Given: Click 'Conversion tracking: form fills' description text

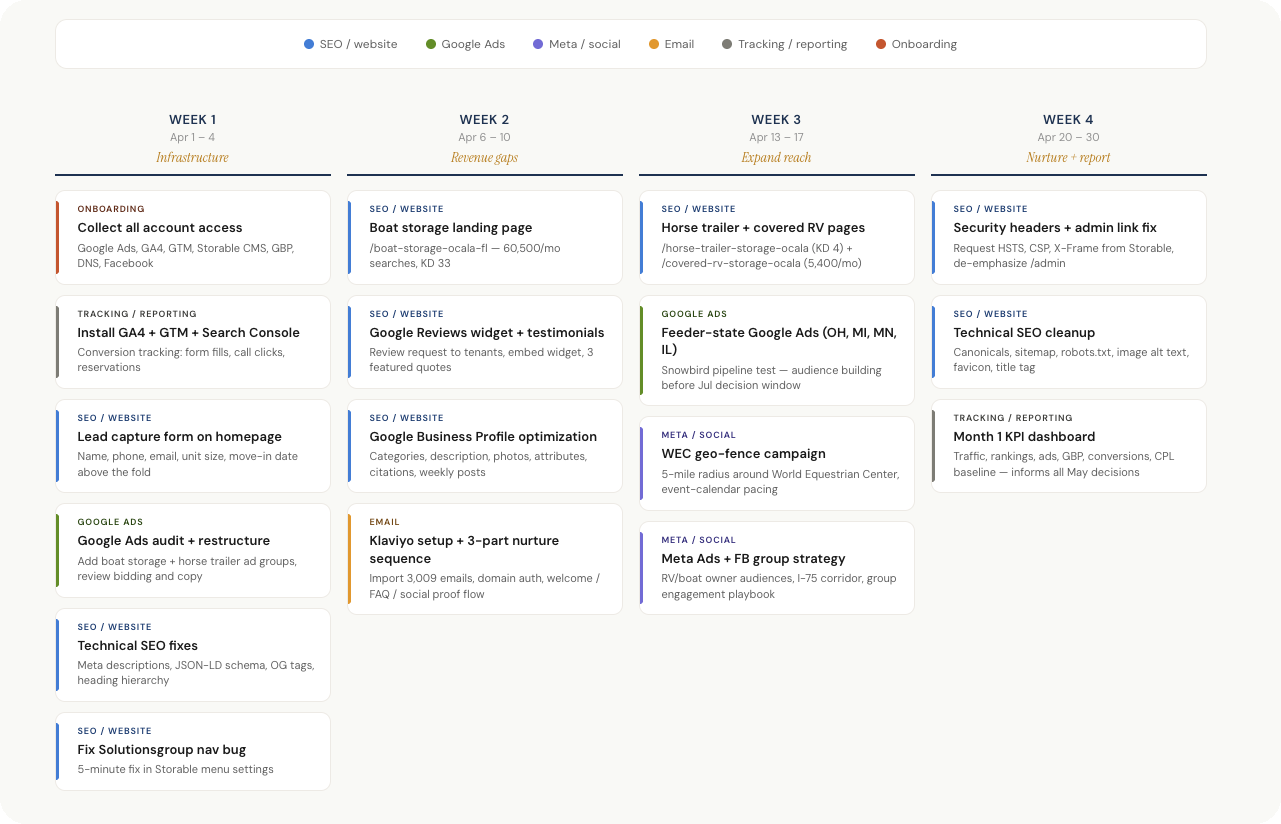Looking at the screenshot, I should coord(181,360).
